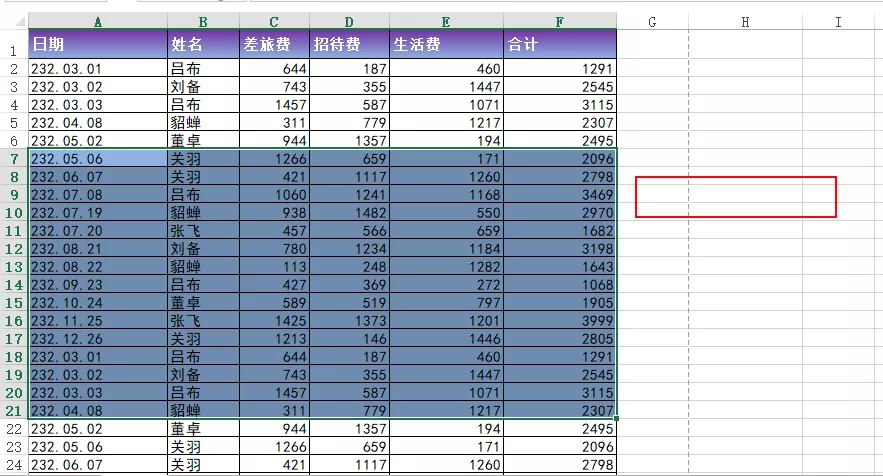
Task: Click the 合计 header cell
Action: pyautogui.click(x=560, y=44)
